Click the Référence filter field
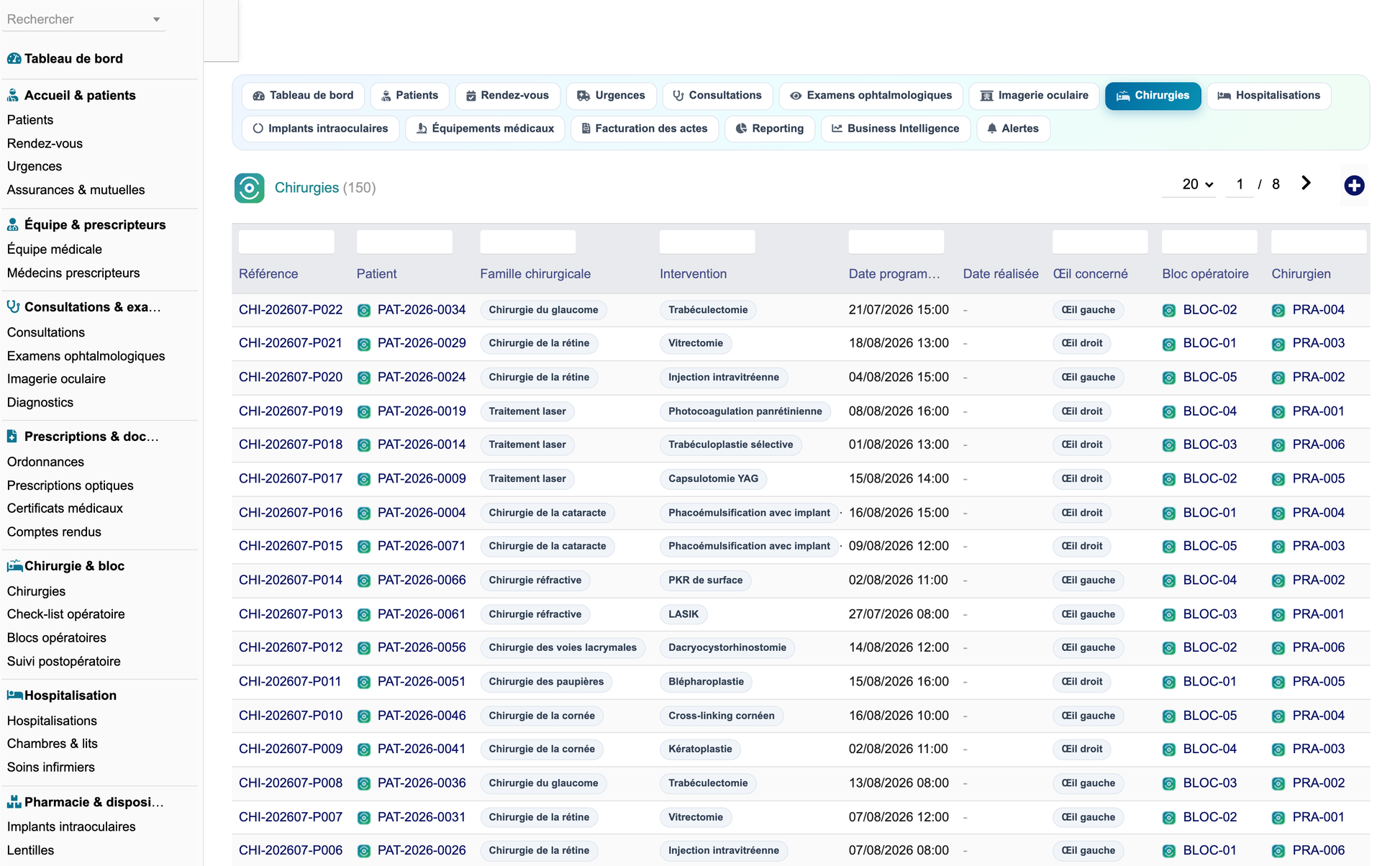The width and height of the screenshot is (1400, 866). (x=286, y=242)
